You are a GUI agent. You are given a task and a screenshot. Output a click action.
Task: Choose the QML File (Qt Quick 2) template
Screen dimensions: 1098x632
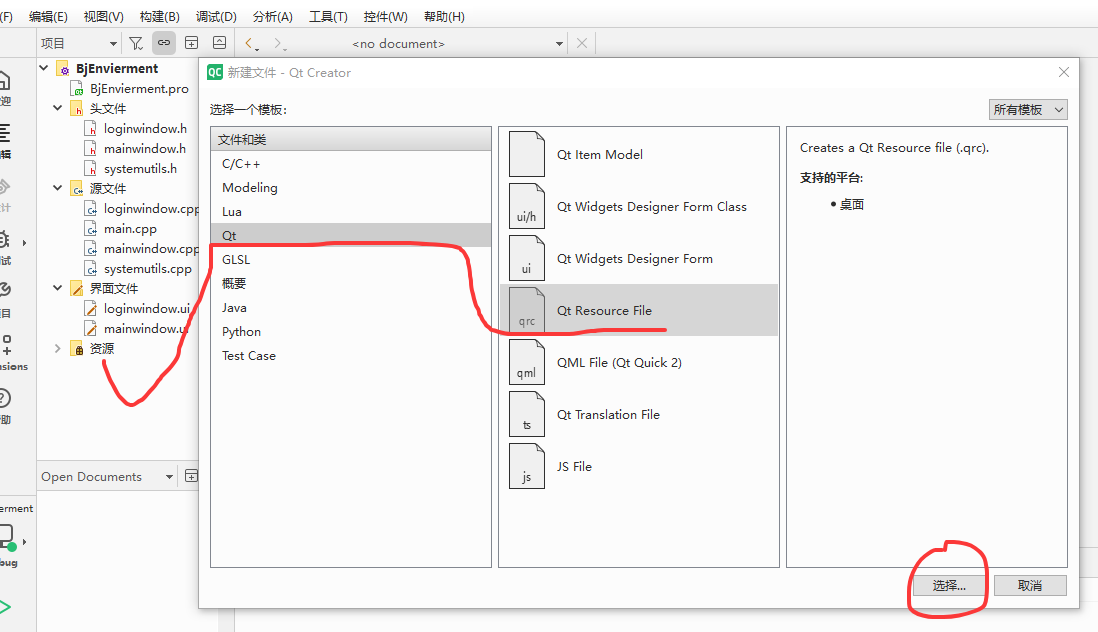639,363
